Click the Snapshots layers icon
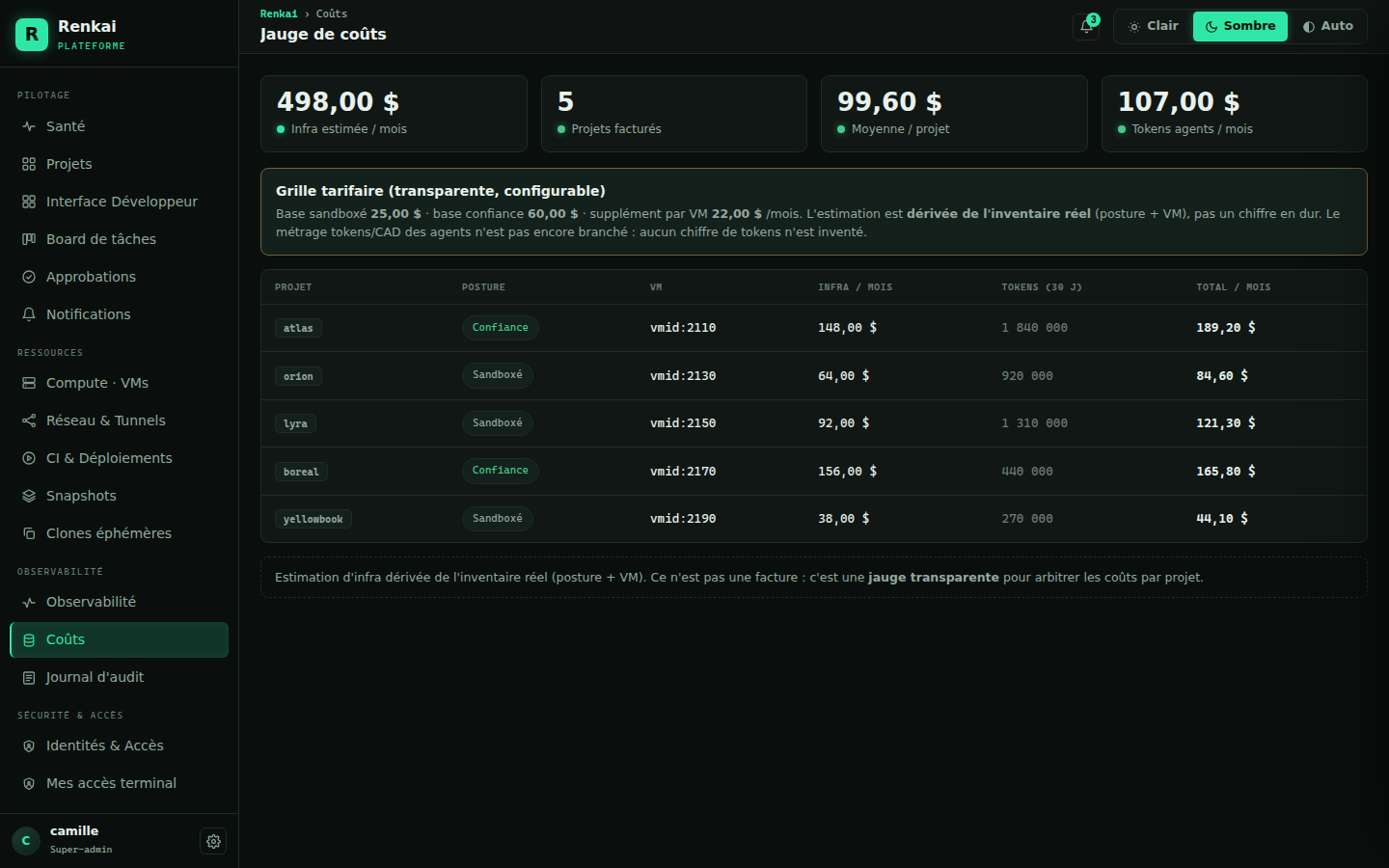Screen dimensions: 1389x868 [29, 496]
